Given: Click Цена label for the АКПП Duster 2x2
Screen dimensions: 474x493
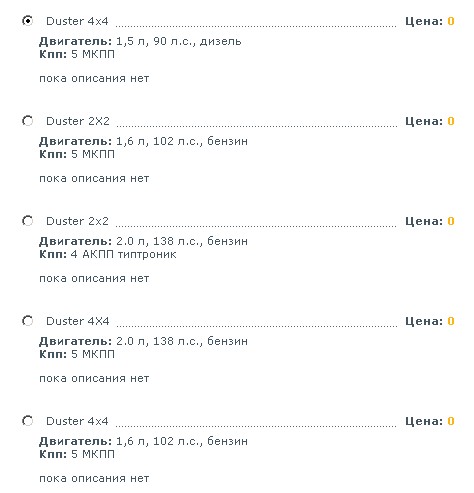Looking at the screenshot, I should click(424, 221).
